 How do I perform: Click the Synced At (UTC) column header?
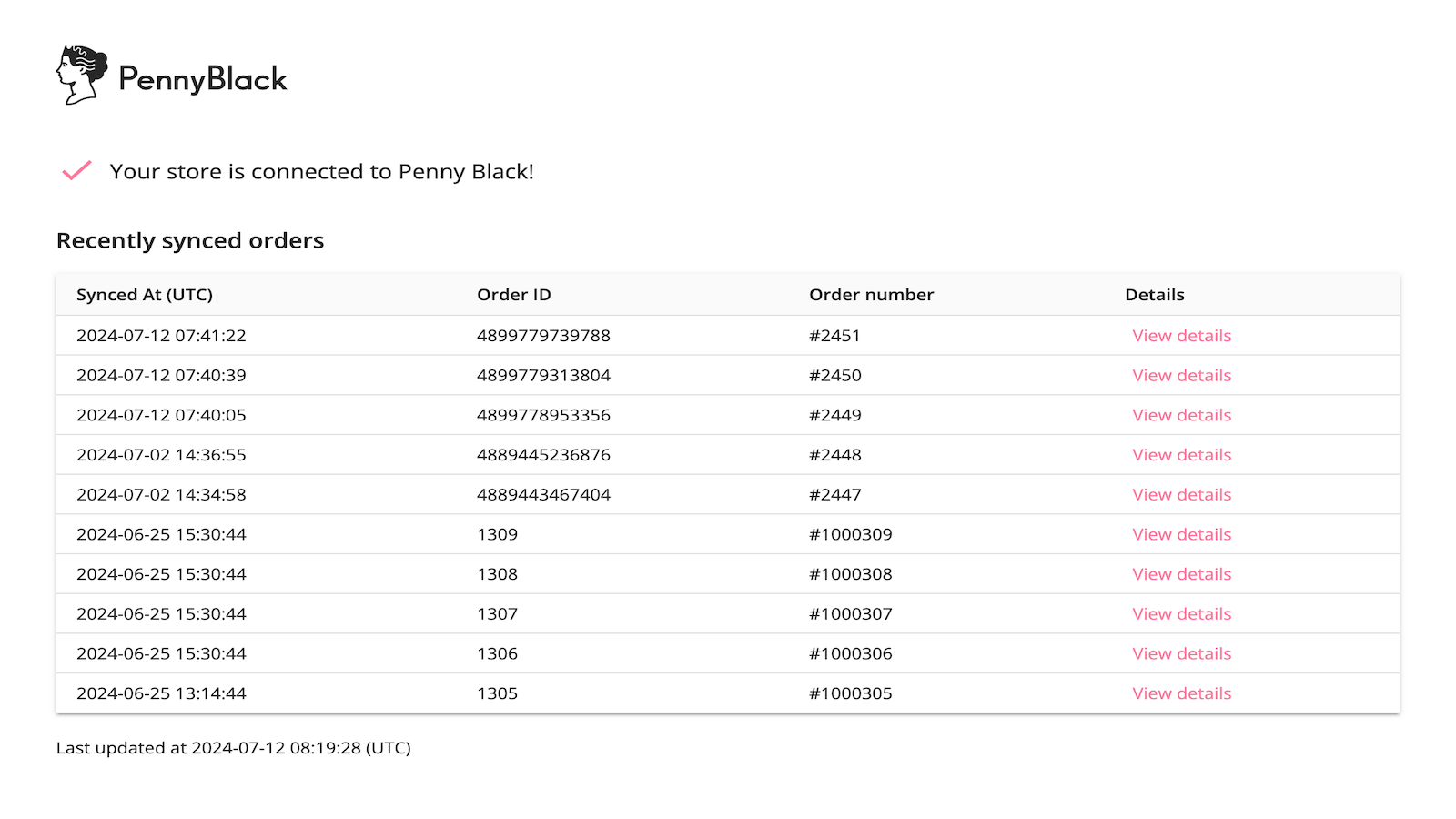[145, 294]
